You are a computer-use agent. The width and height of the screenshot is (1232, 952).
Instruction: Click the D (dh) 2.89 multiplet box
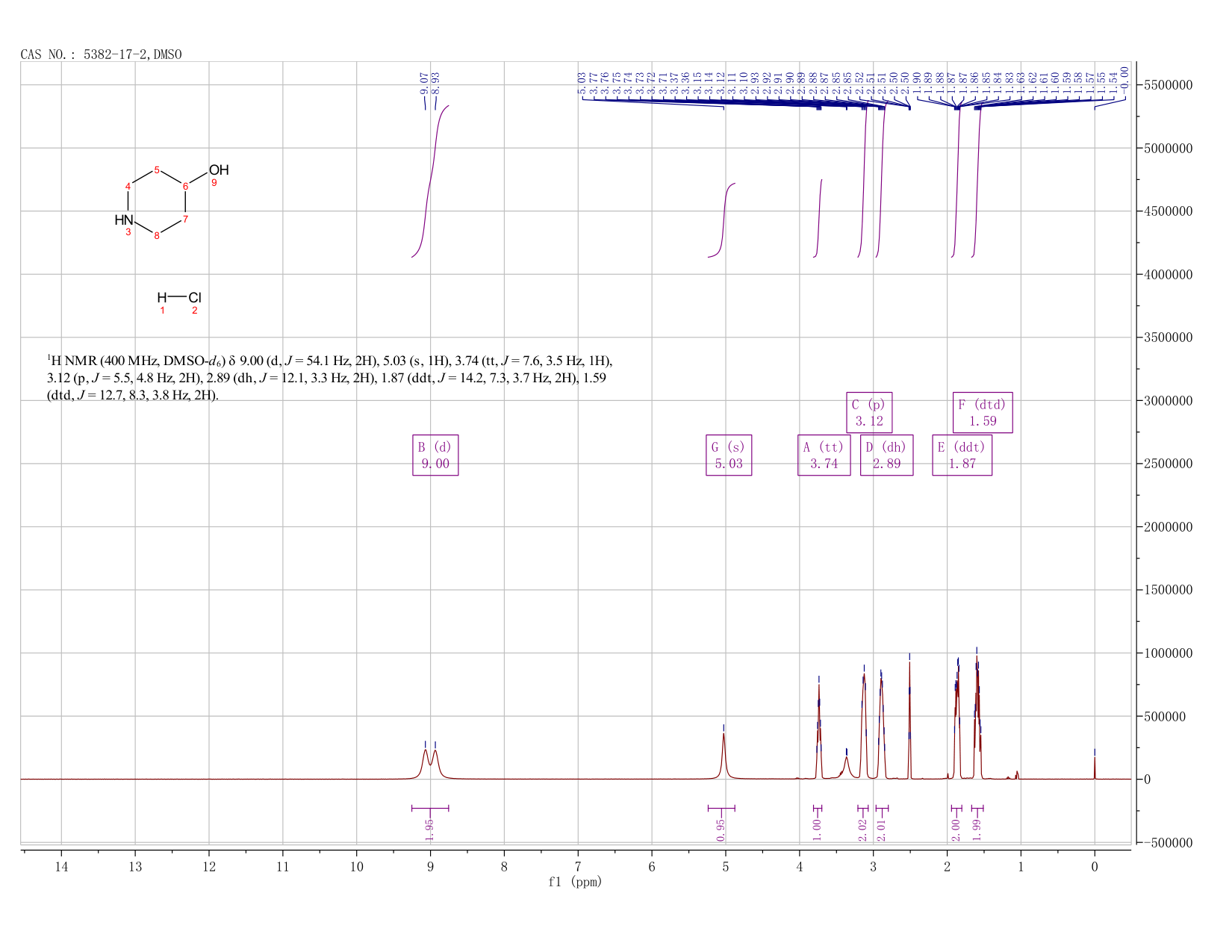tap(886, 455)
